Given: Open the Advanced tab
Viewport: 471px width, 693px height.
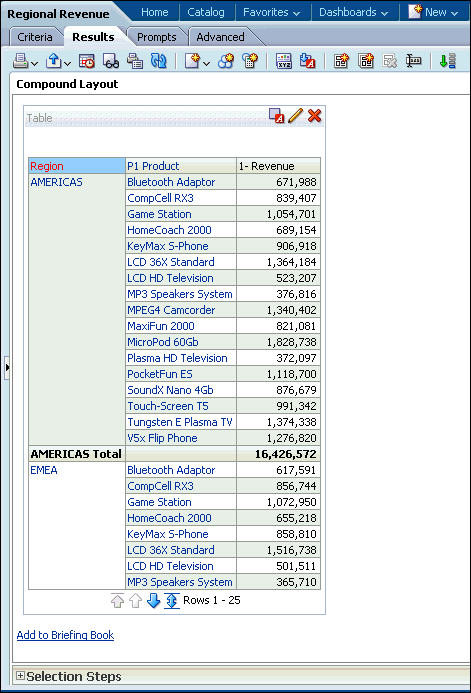Looking at the screenshot, I should (220, 37).
